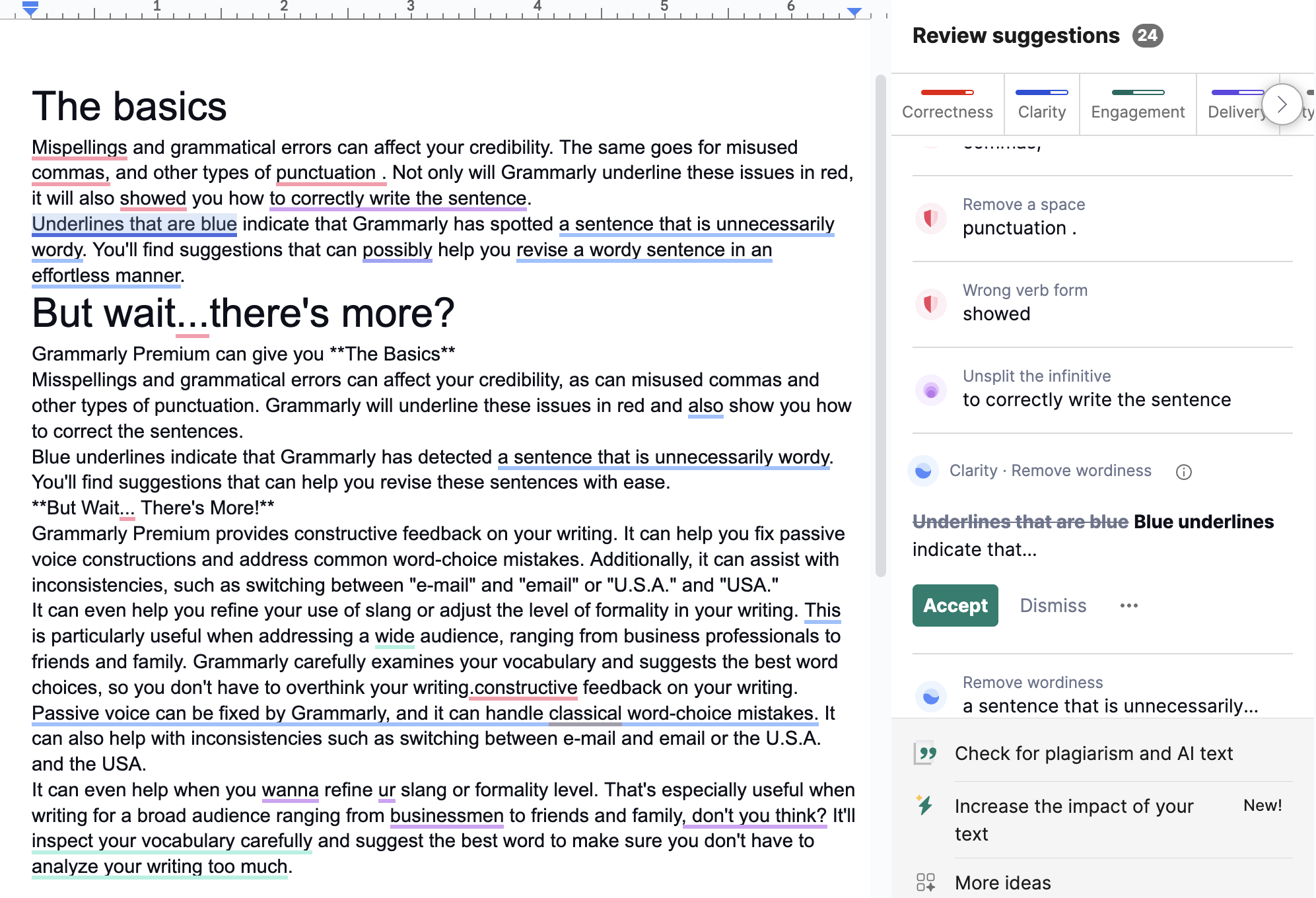Image resolution: width=1316 pixels, height=898 pixels.
Task: Accept the "Blue underlines" suggestion
Action: 955,605
